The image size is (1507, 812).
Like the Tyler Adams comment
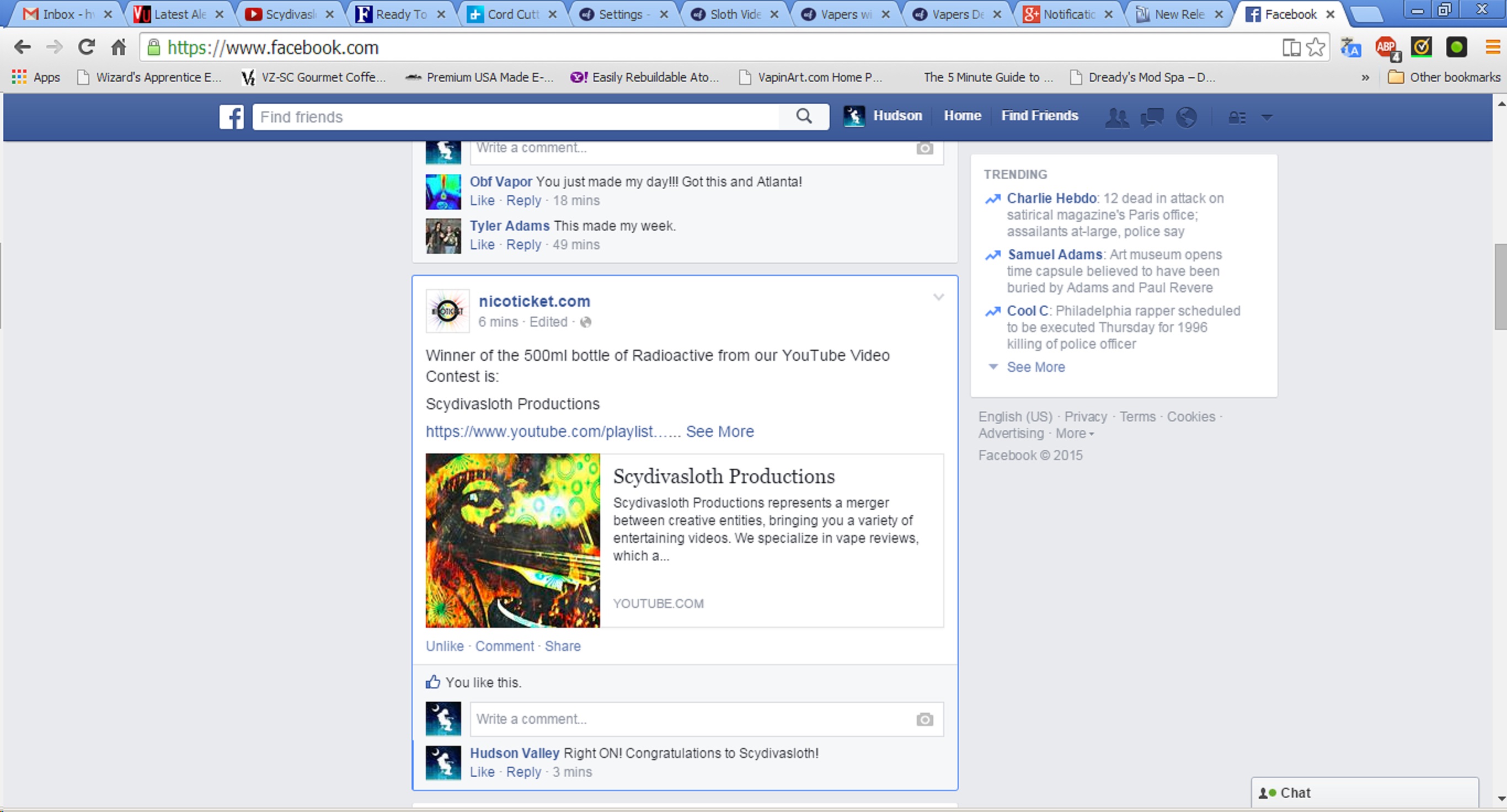[x=482, y=244]
